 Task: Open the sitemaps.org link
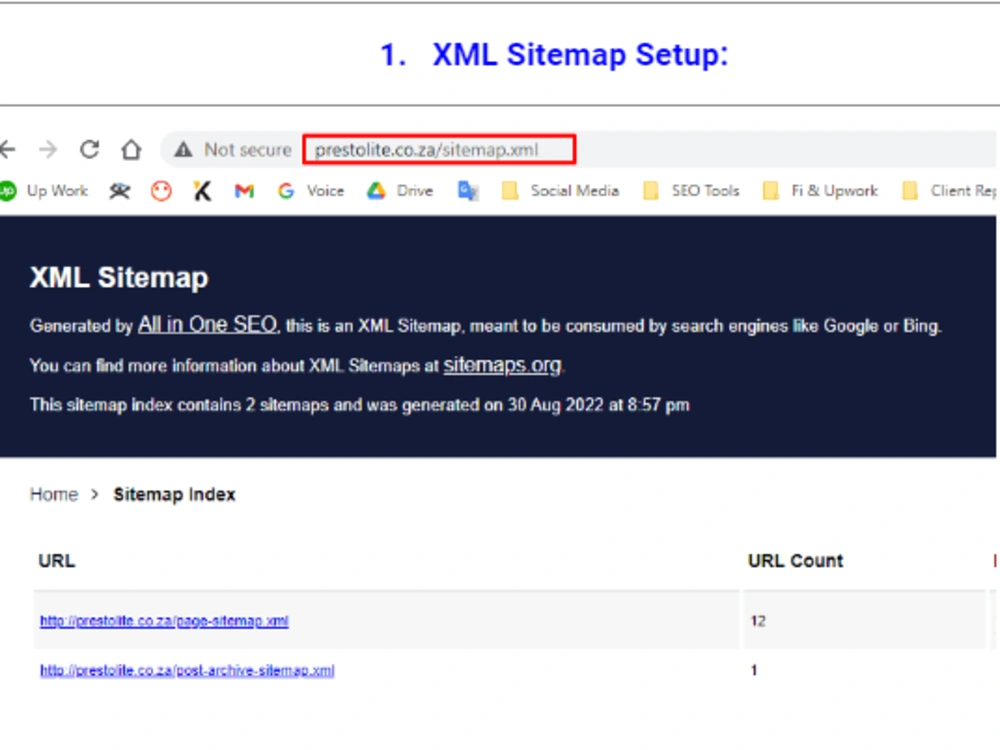tap(503, 365)
